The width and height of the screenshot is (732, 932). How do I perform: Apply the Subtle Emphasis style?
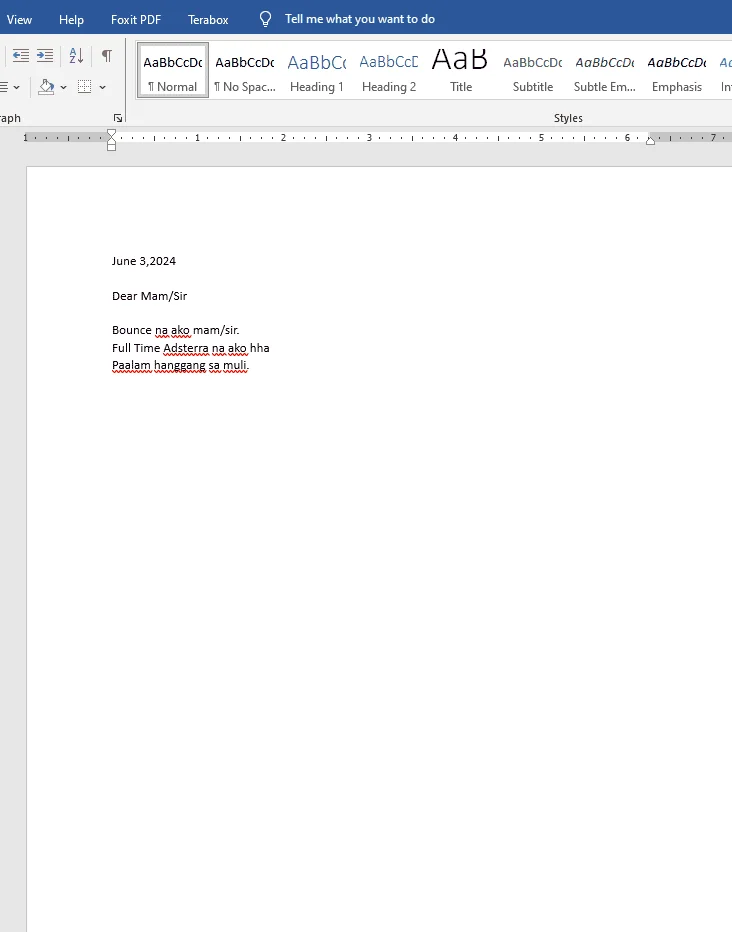(x=605, y=70)
